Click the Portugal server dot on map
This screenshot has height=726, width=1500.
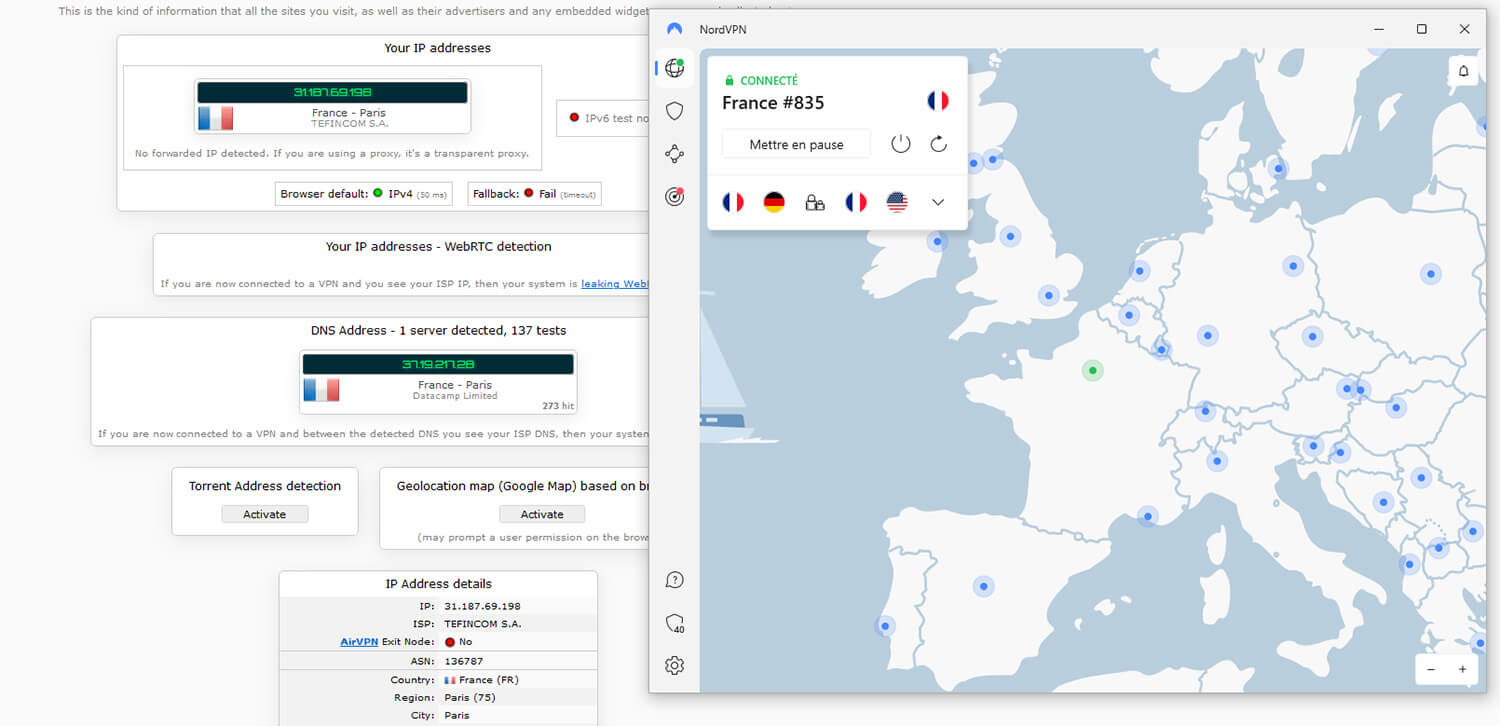tap(884, 626)
